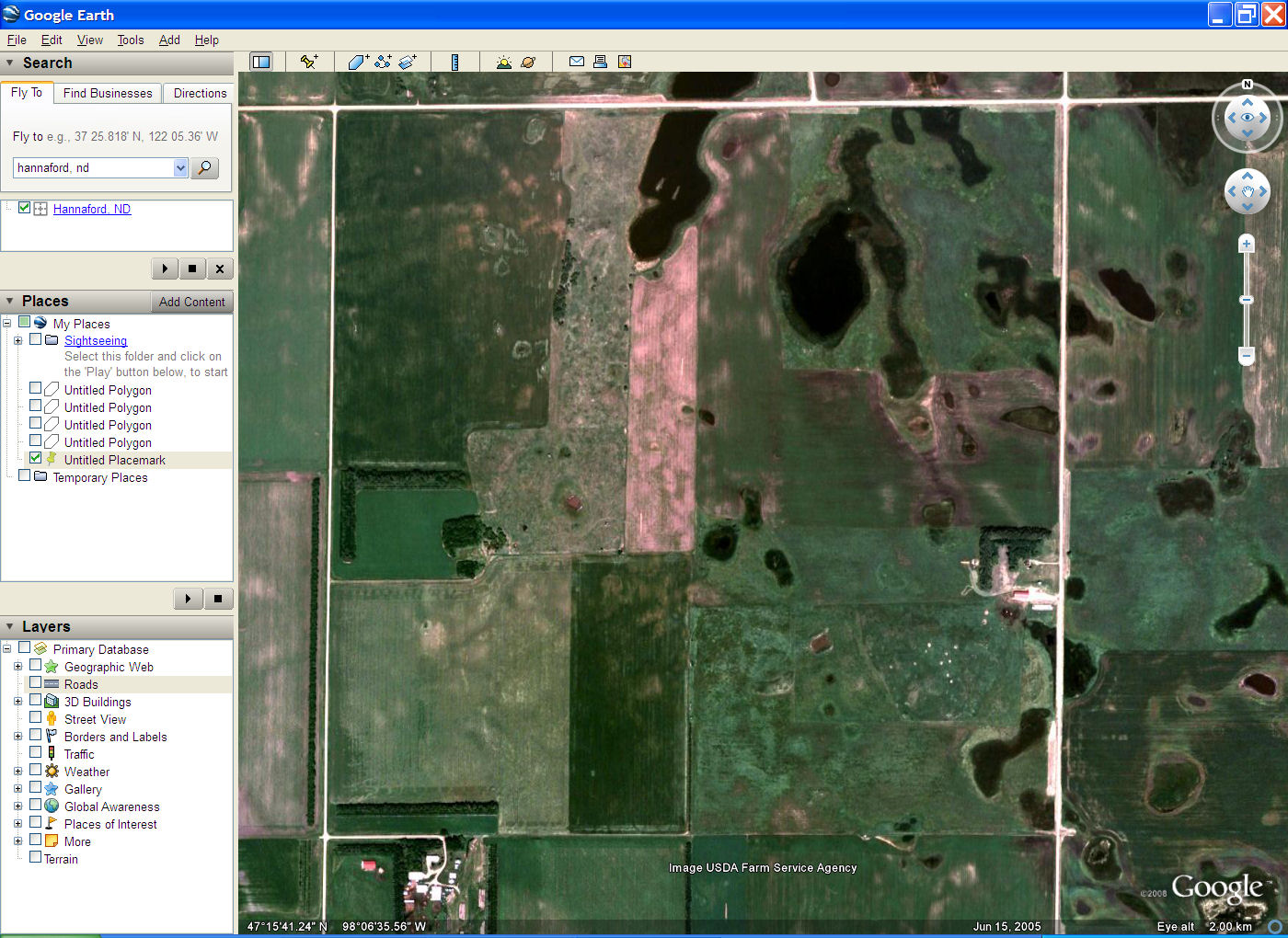
Task: Collapse the Places panel
Action: pyautogui.click(x=10, y=301)
